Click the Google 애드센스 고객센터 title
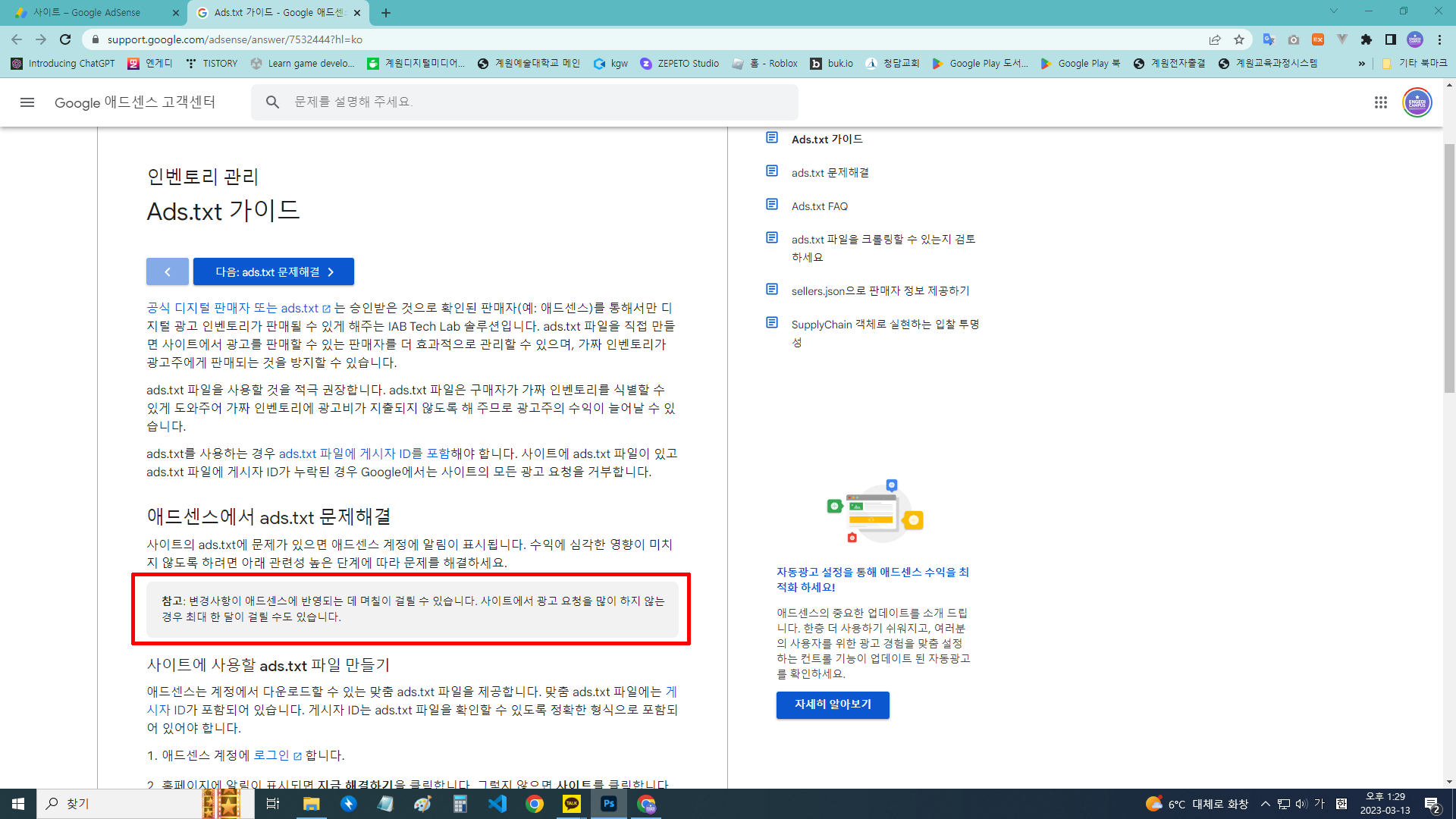This screenshot has height=819, width=1456. point(135,102)
